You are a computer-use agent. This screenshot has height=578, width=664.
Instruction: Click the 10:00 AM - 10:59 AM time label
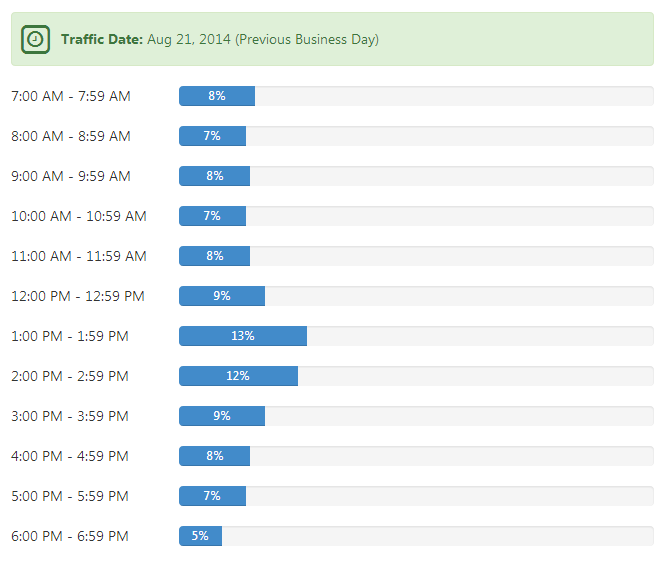tap(79, 216)
